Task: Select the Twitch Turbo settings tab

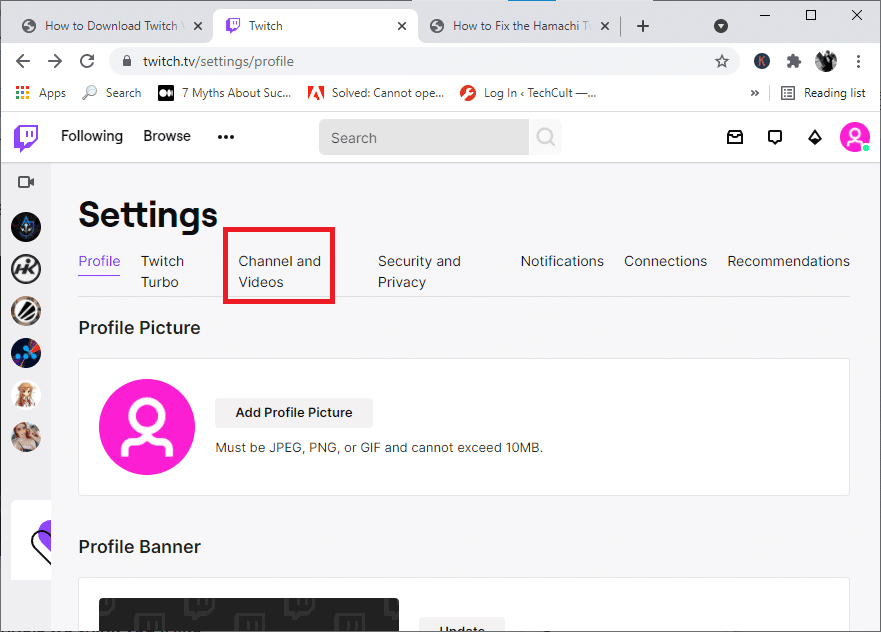Action: tap(162, 271)
